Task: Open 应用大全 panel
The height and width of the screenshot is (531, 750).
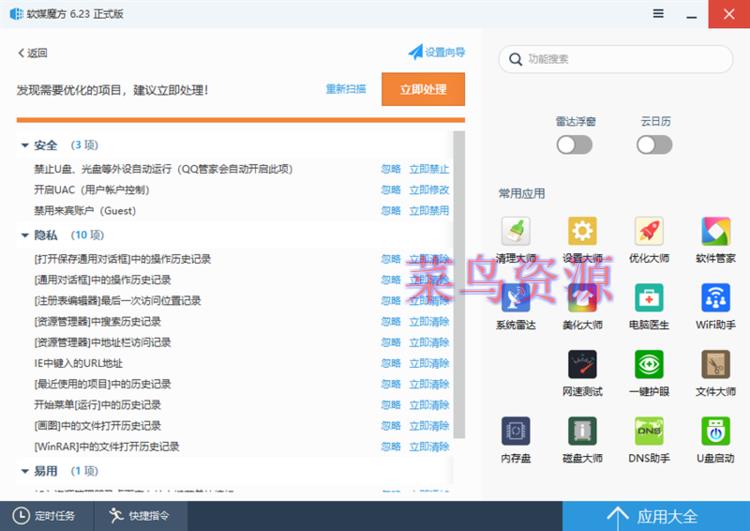Action: [x=656, y=516]
